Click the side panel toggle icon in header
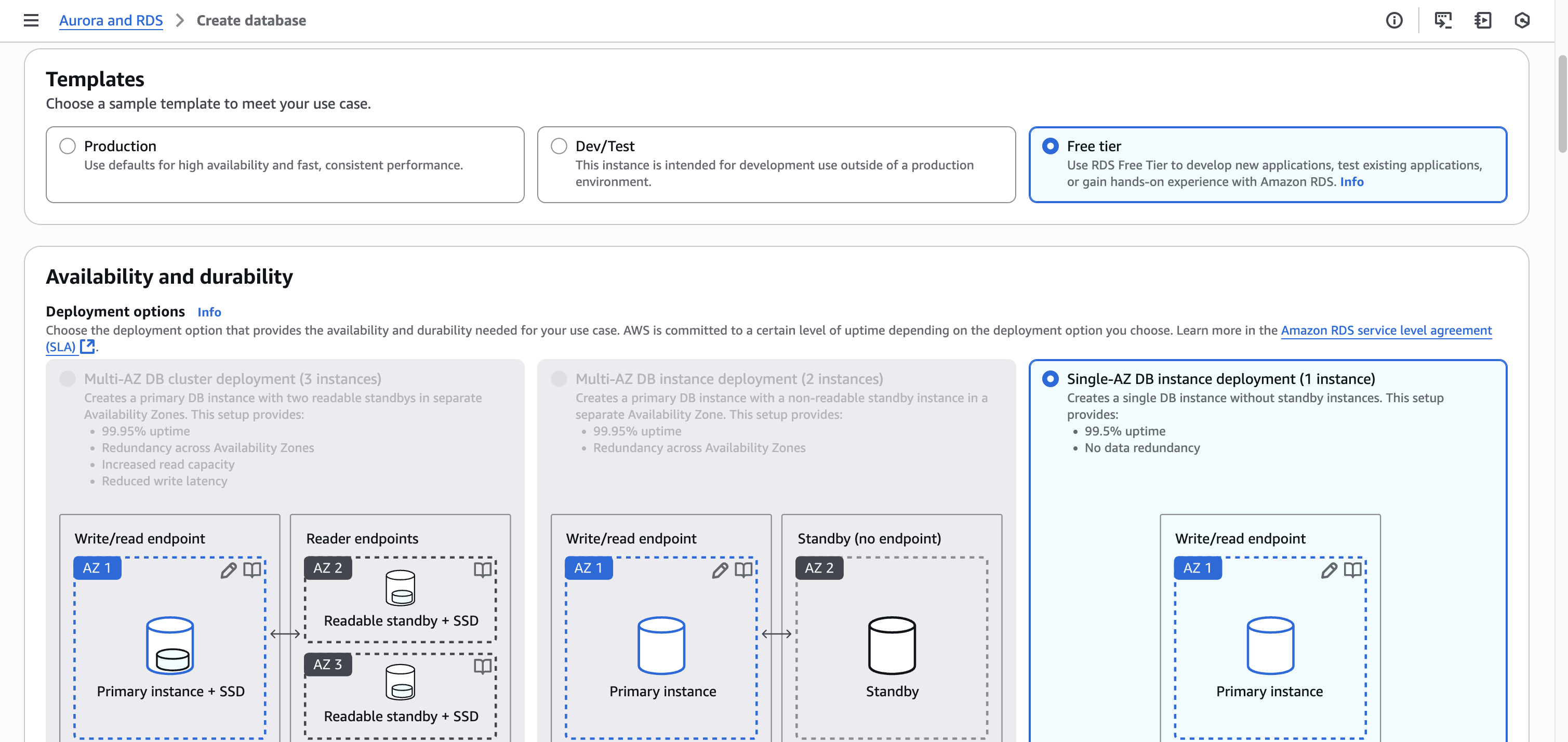1568x742 pixels. pyautogui.click(x=1483, y=20)
